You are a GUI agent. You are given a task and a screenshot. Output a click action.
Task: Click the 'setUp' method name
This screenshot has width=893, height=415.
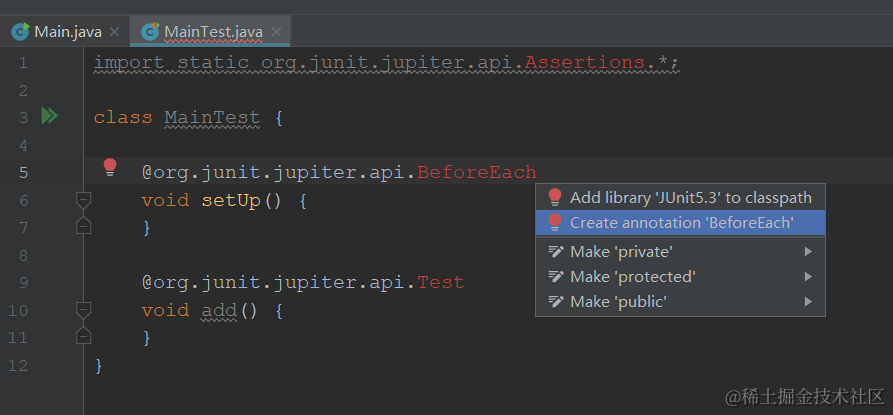231,200
